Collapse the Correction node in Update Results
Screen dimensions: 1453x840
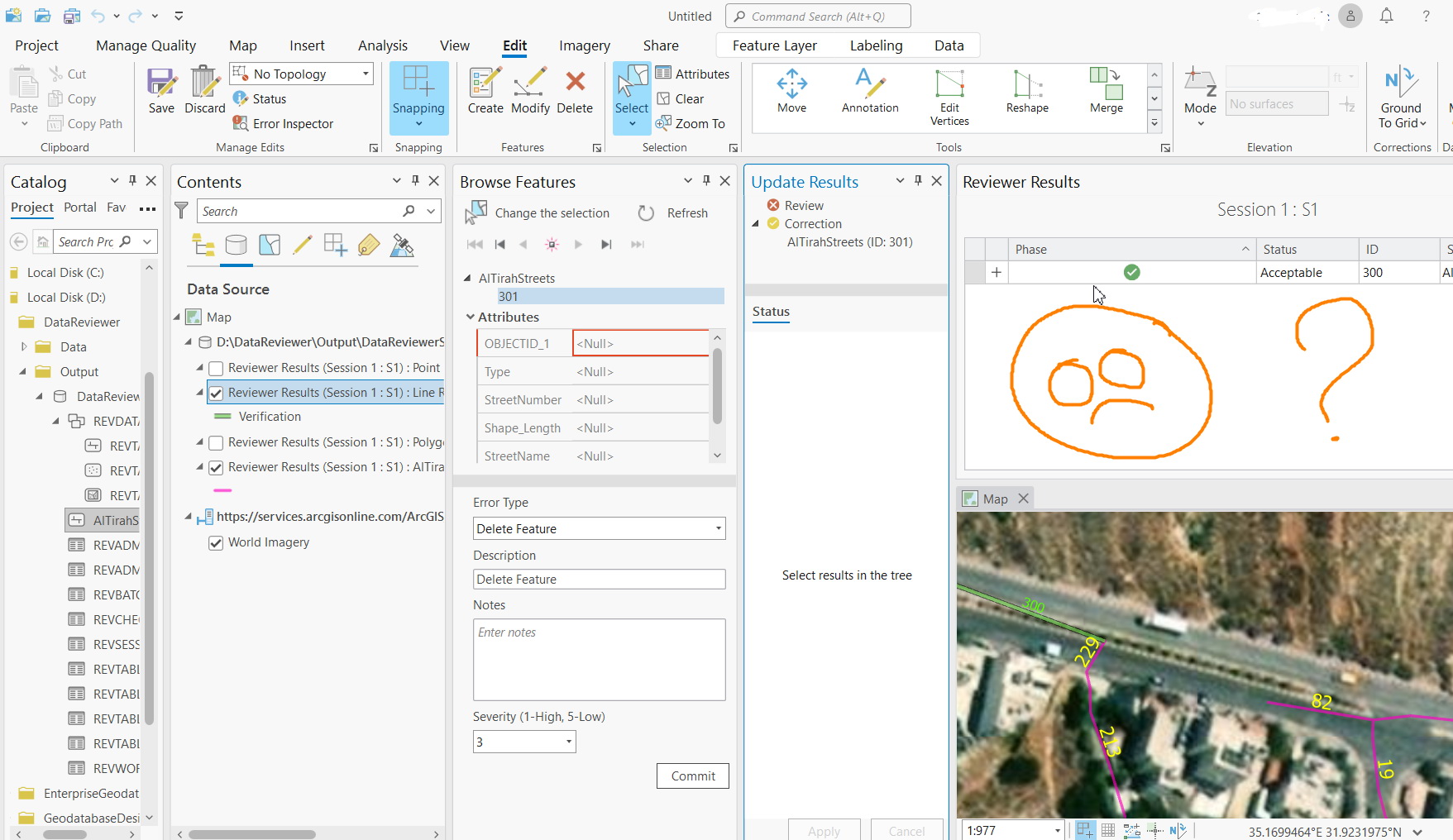tap(754, 223)
